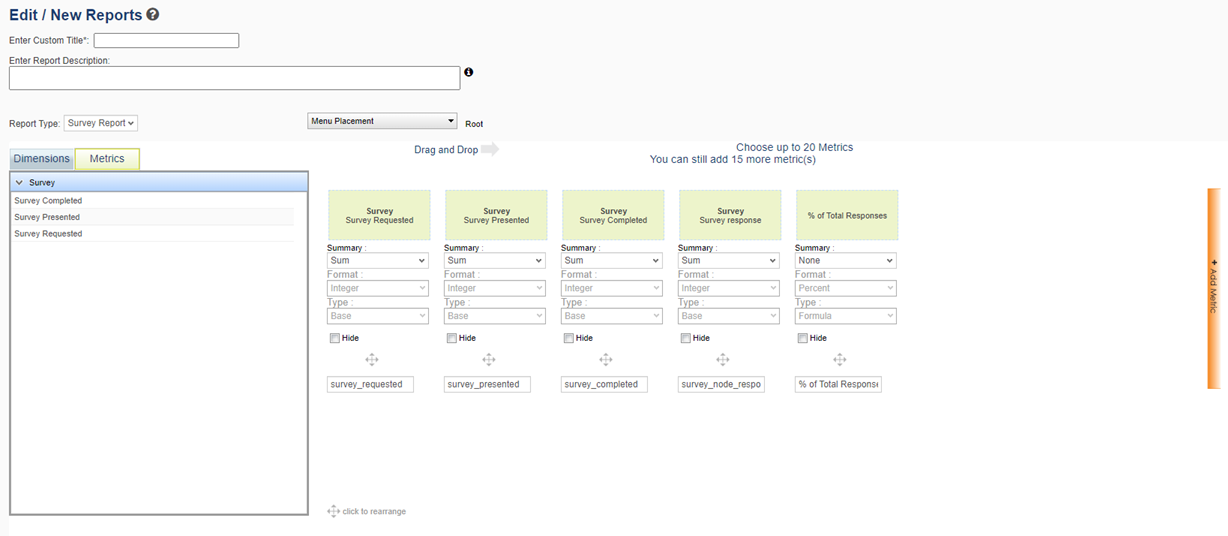Click the orange Add Metric side button
This screenshot has height=536, width=1228.
tap(1214, 288)
